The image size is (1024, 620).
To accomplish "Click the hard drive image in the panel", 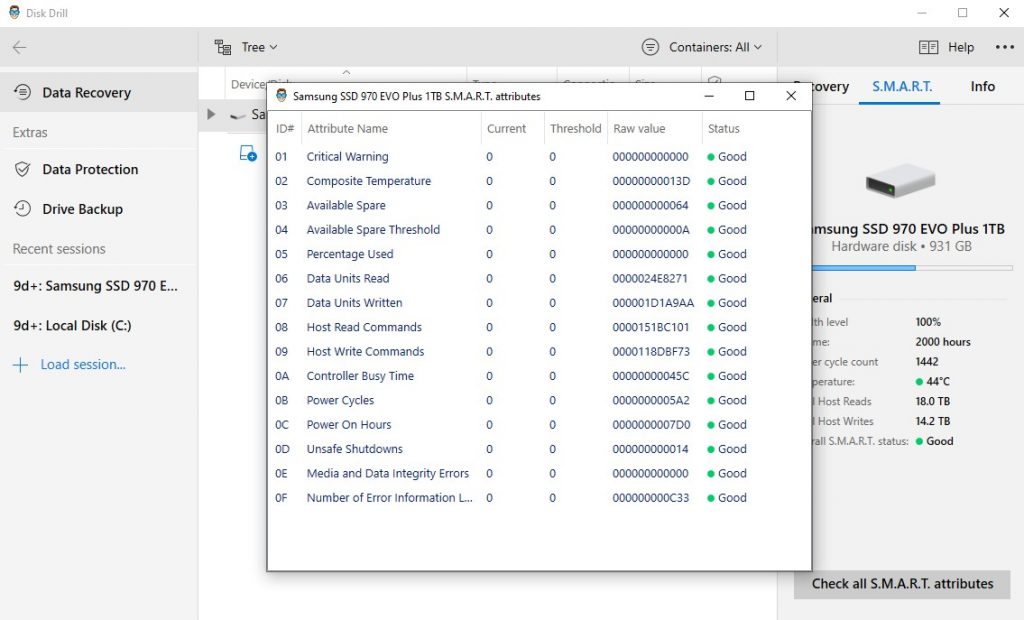I will click(x=900, y=181).
